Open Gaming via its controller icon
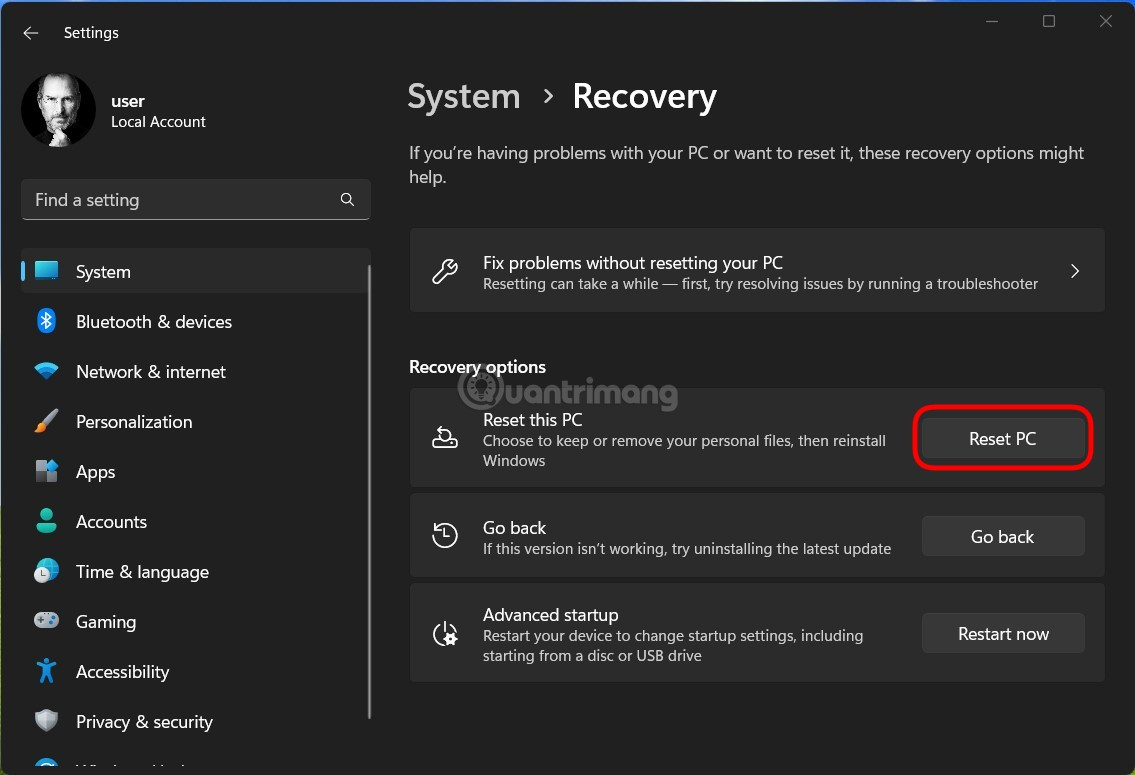The image size is (1135, 775). pyautogui.click(x=46, y=621)
